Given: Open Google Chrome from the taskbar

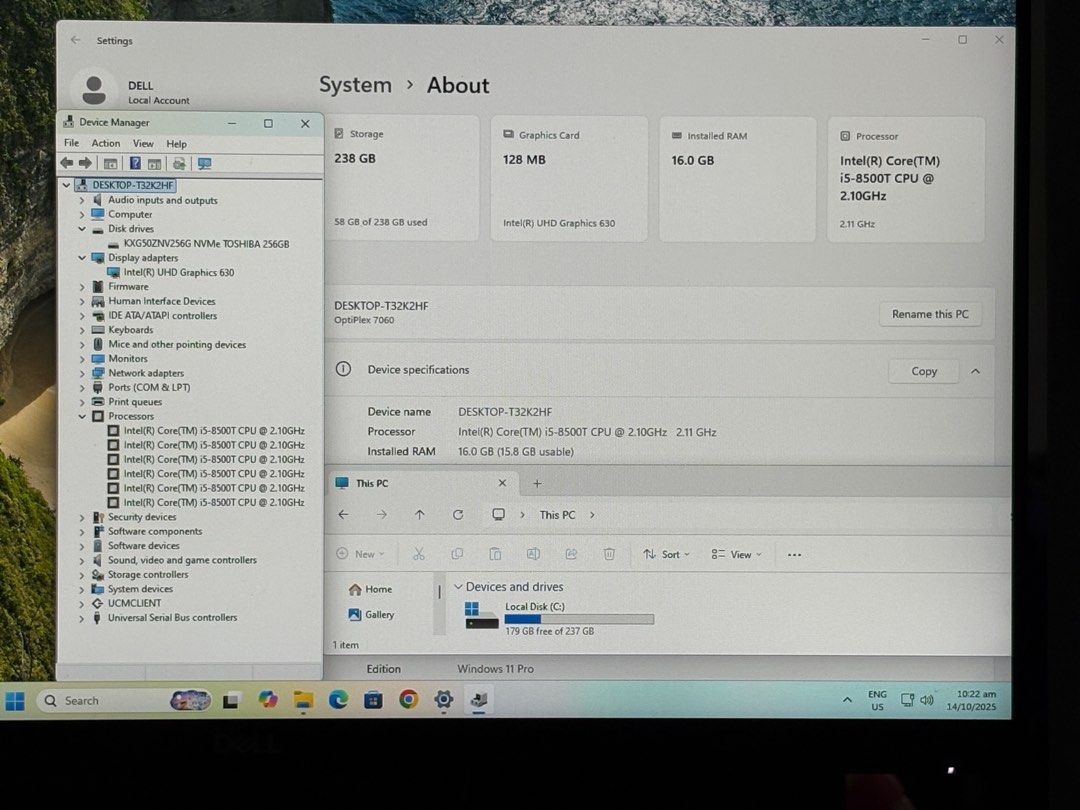Looking at the screenshot, I should (x=408, y=700).
